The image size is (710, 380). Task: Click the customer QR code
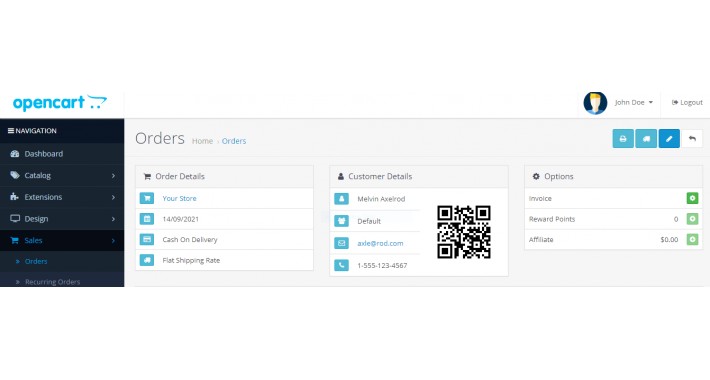click(x=464, y=232)
